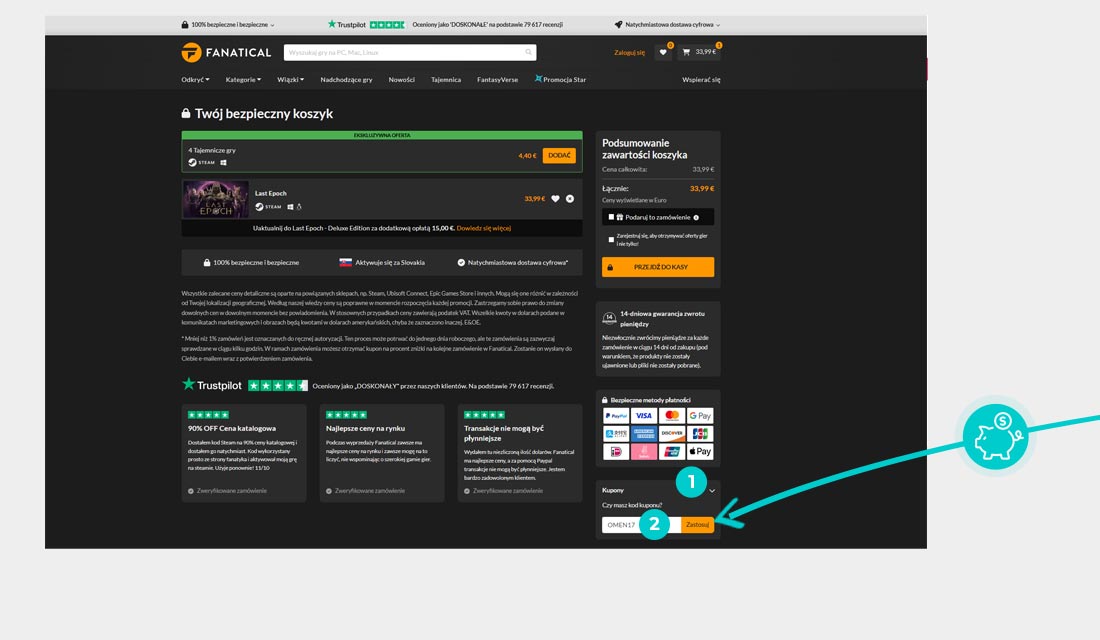The height and width of the screenshot is (640, 1100).
Task: Open the Wspierać się menu item
Action: (701, 80)
